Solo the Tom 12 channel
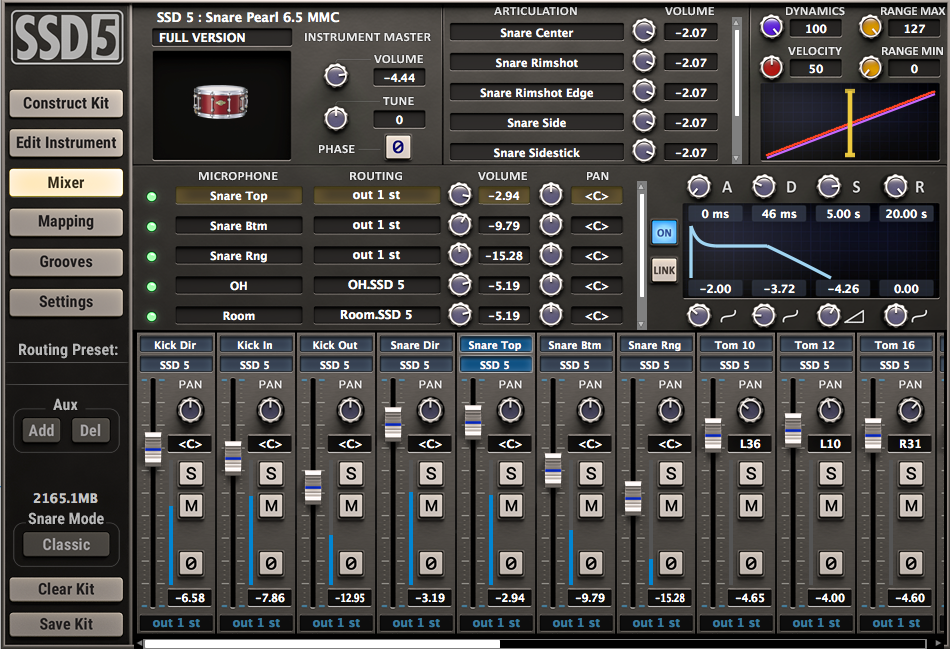The width and height of the screenshot is (950, 649). point(831,473)
